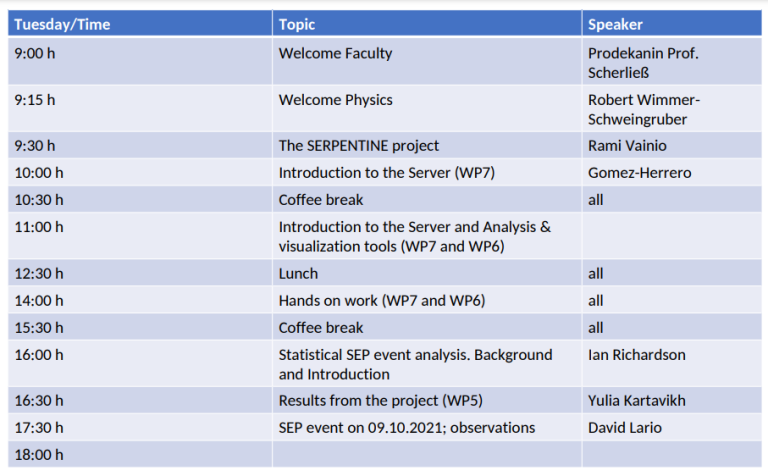
Task: Select the Lunch topic cell
Action: coord(427,273)
